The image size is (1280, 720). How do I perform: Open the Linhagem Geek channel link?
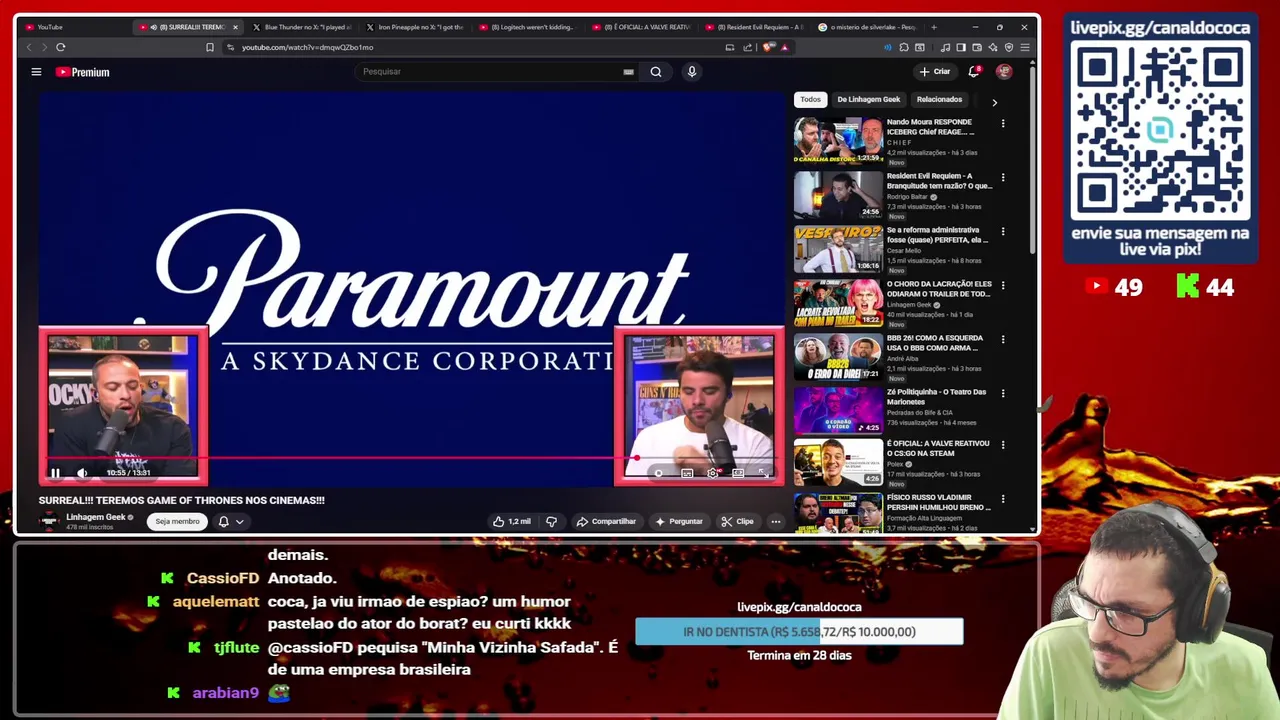coord(95,517)
